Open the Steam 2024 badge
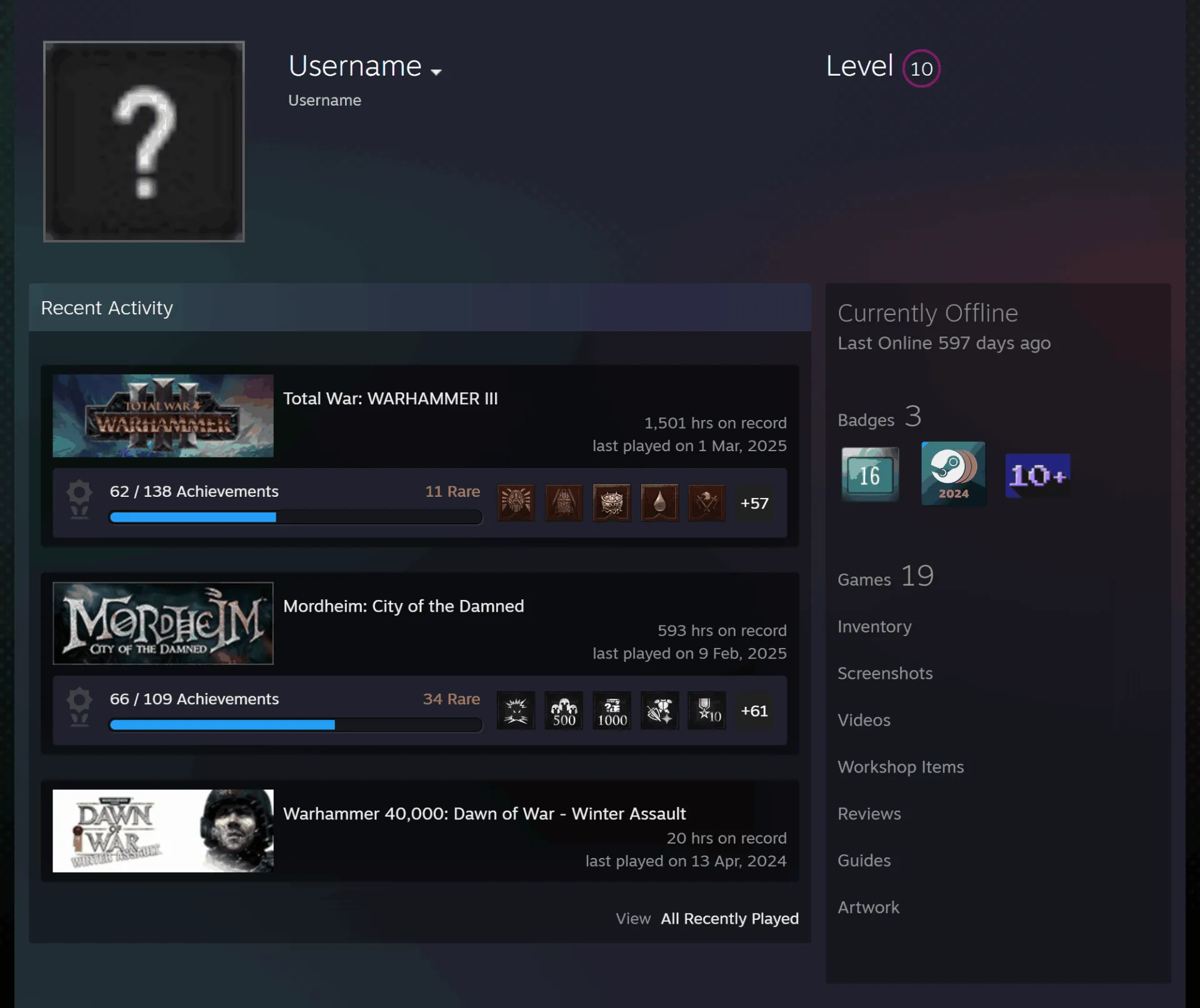This screenshot has height=1008, width=1200. point(953,474)
